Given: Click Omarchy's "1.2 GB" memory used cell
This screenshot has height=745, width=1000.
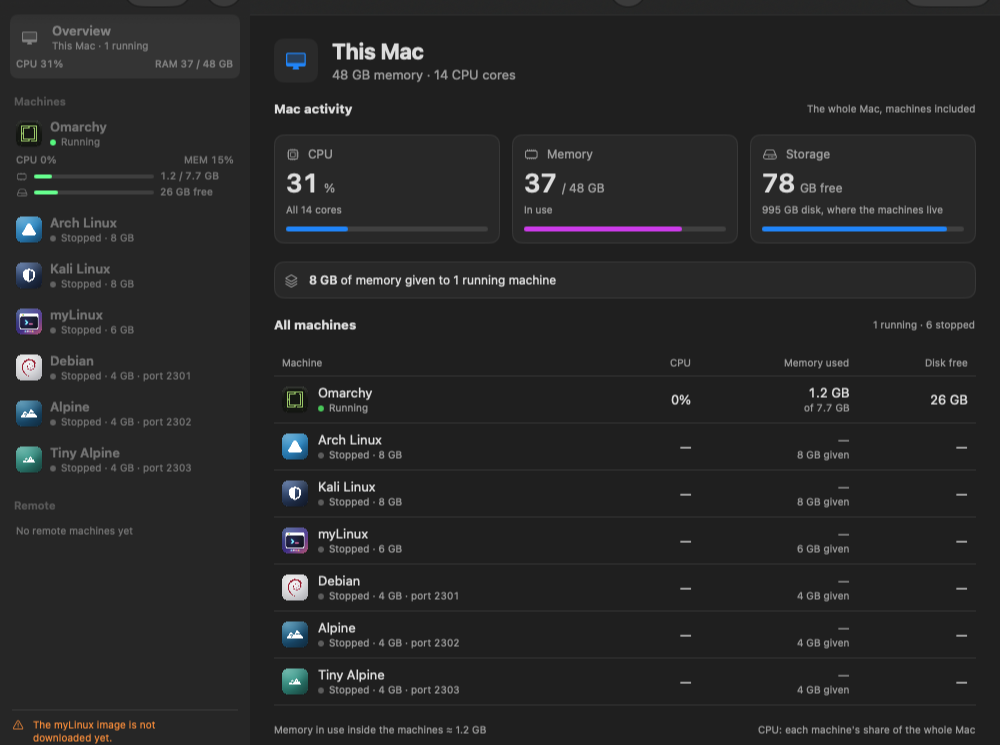Looking at the screenshot, I should pyautogui.click(x=828, y=393).
